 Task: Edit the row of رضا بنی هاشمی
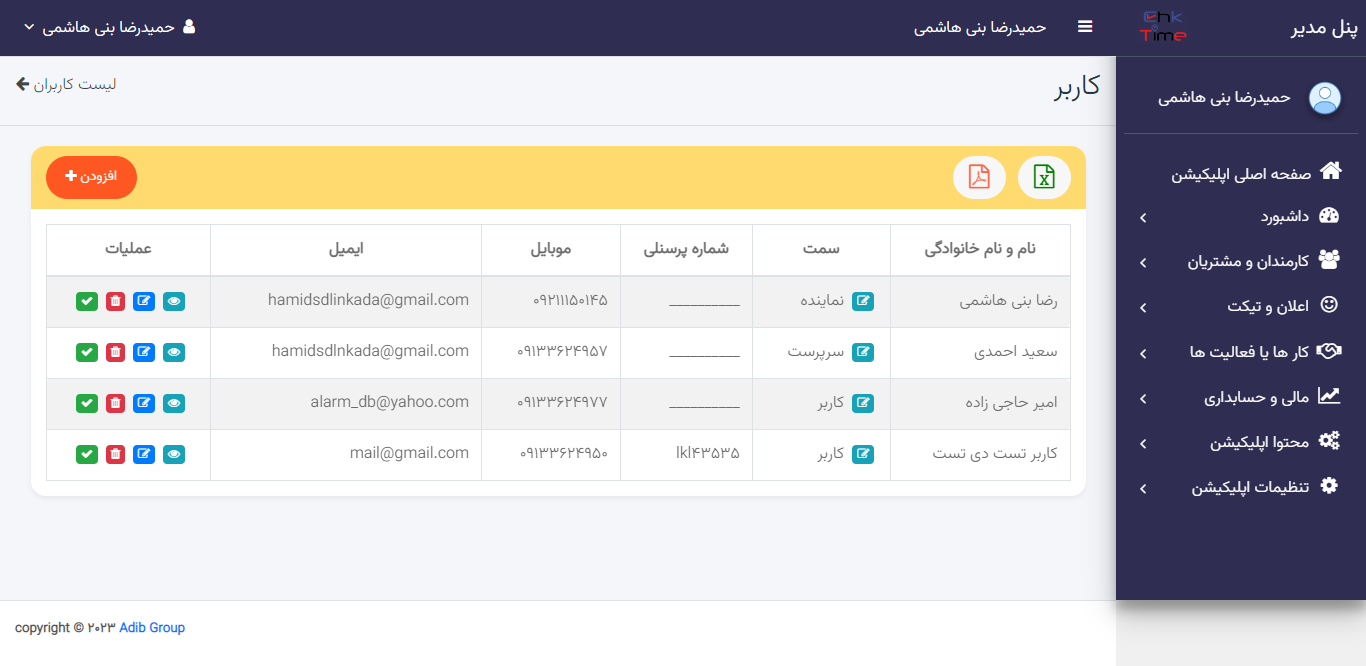[144, 301]
